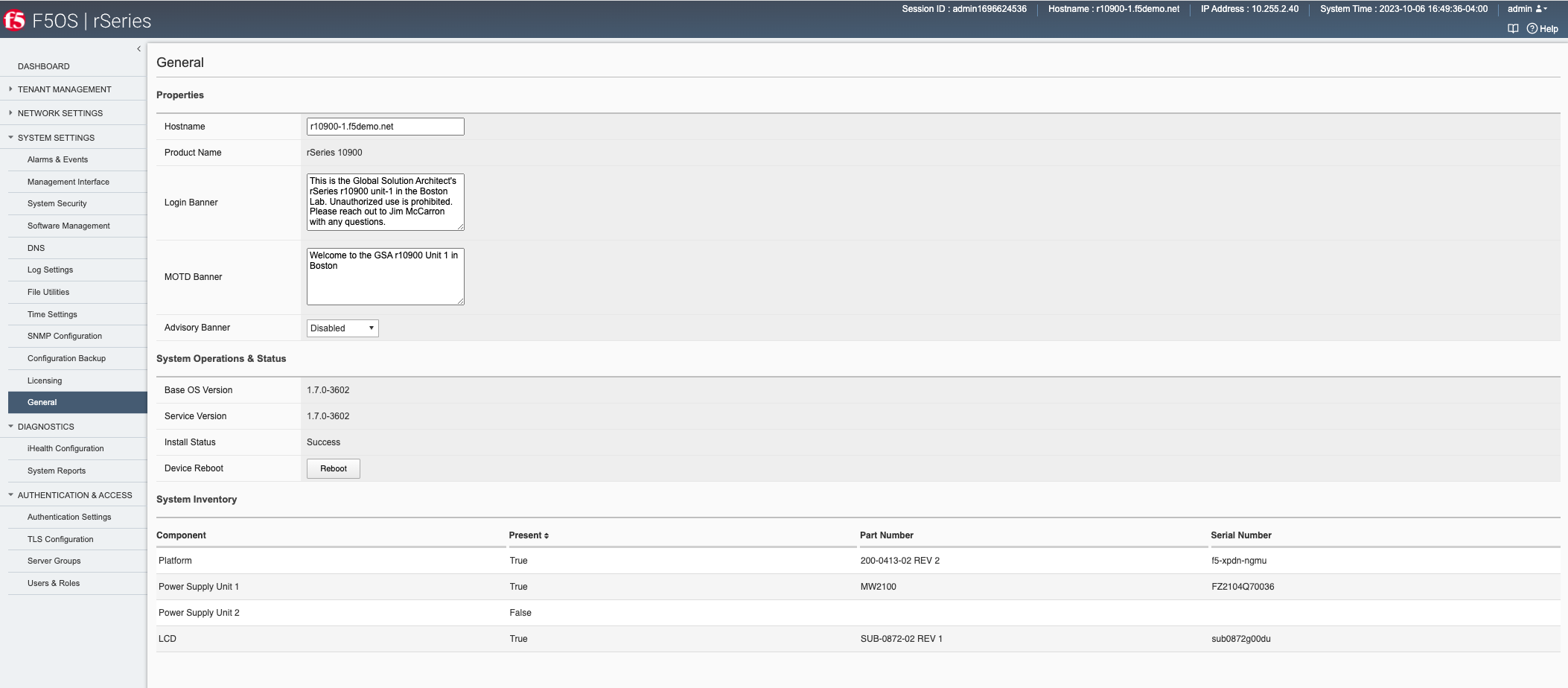Select the Platform inventory row
The width and height of the screenshot is (1568, 688).
858,561
